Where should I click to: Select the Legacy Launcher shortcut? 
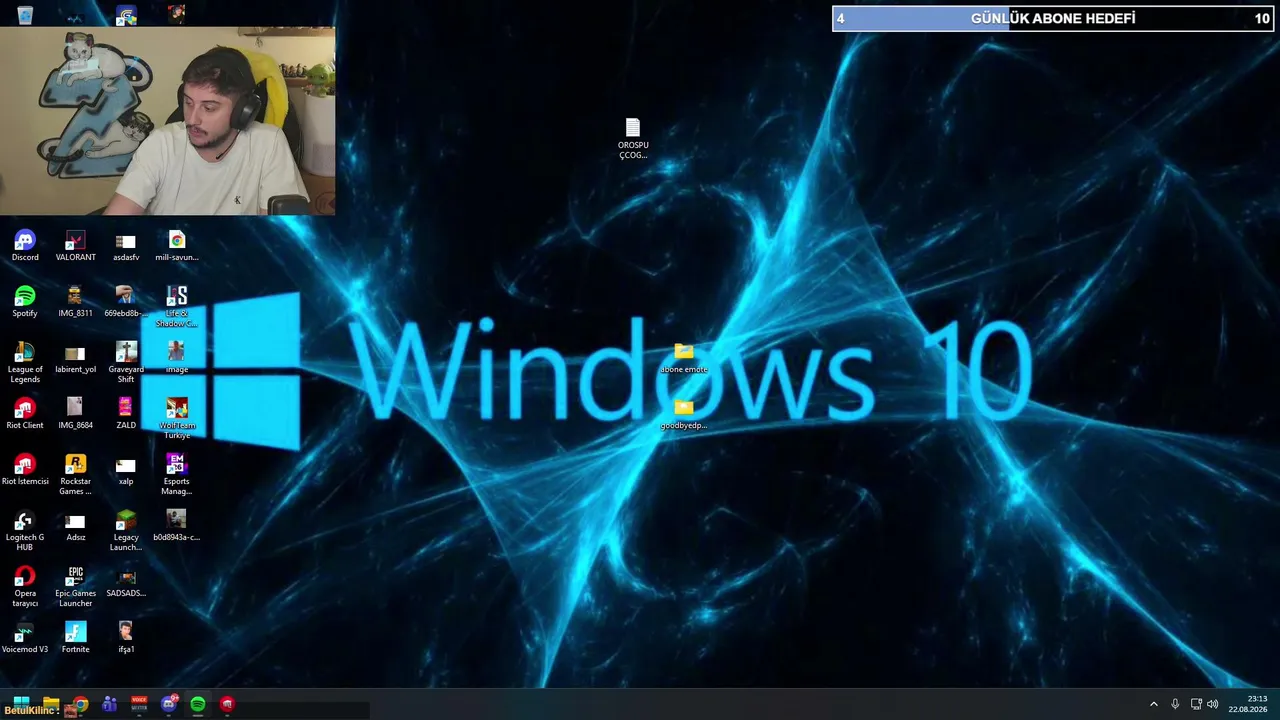pyautogui.click(x=126, y=531)
